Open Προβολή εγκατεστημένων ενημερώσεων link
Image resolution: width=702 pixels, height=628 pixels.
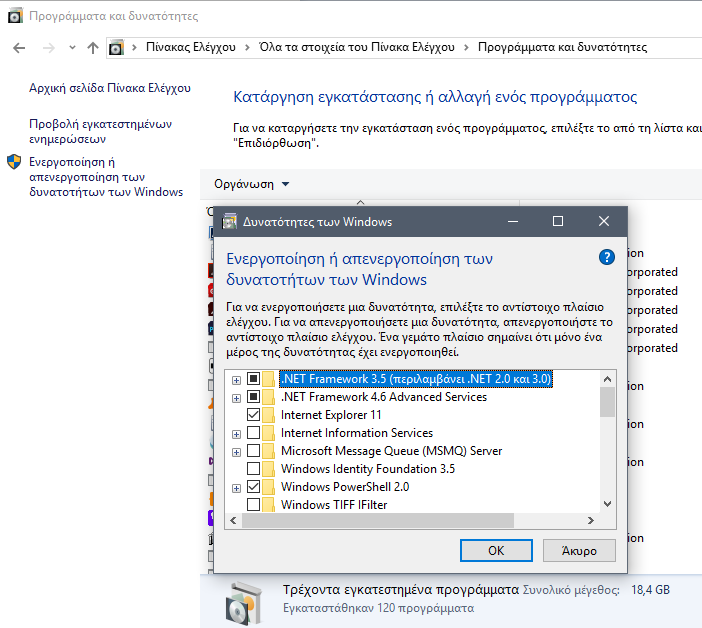click(100, 131)
